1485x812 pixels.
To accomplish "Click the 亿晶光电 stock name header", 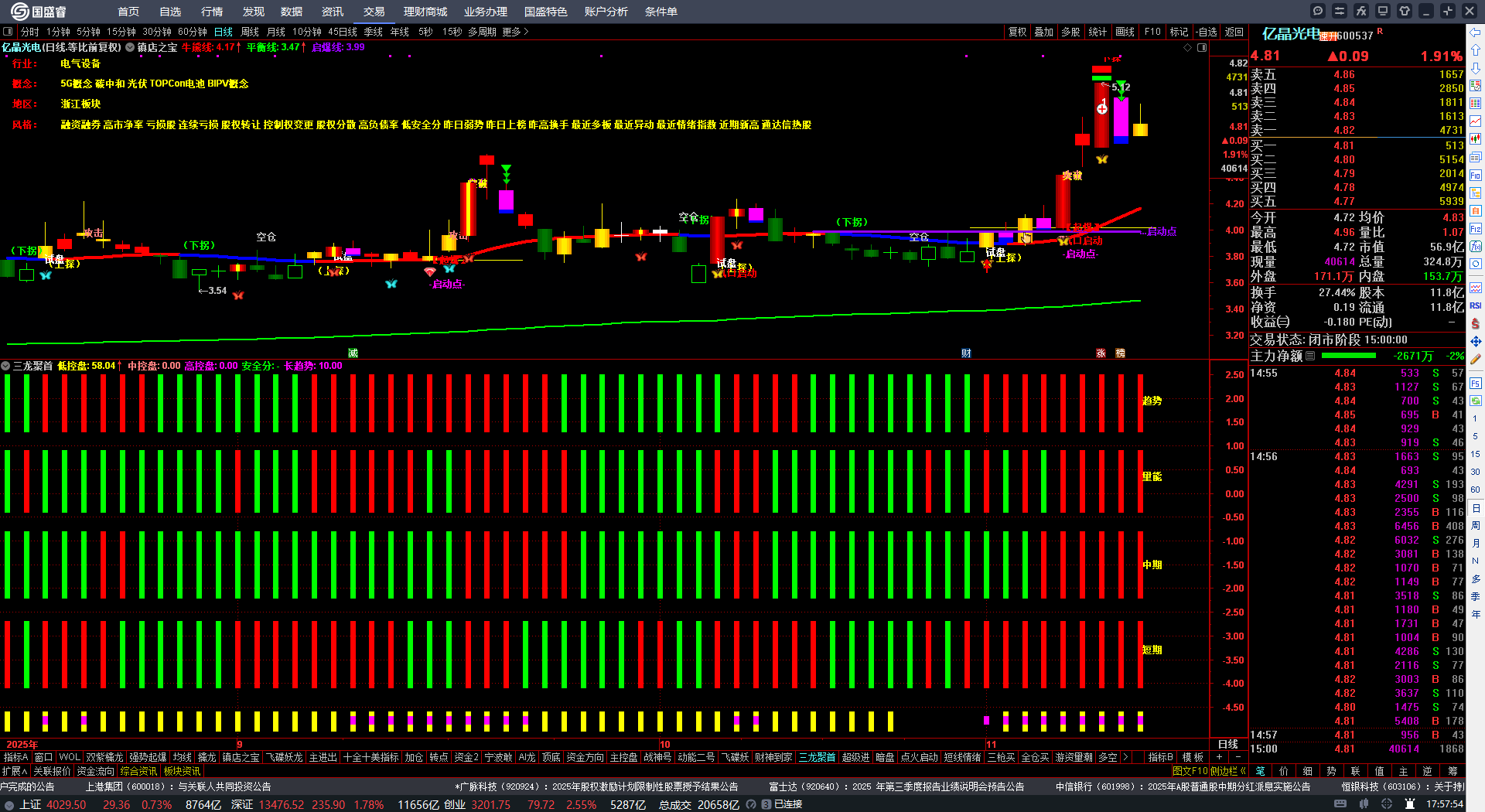I will tap(1291, 34).
